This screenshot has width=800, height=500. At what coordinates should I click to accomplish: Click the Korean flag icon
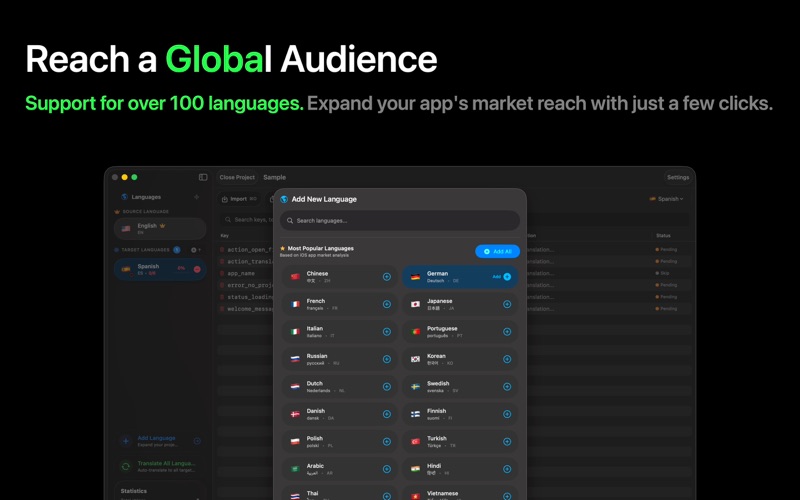click(415, 359)
